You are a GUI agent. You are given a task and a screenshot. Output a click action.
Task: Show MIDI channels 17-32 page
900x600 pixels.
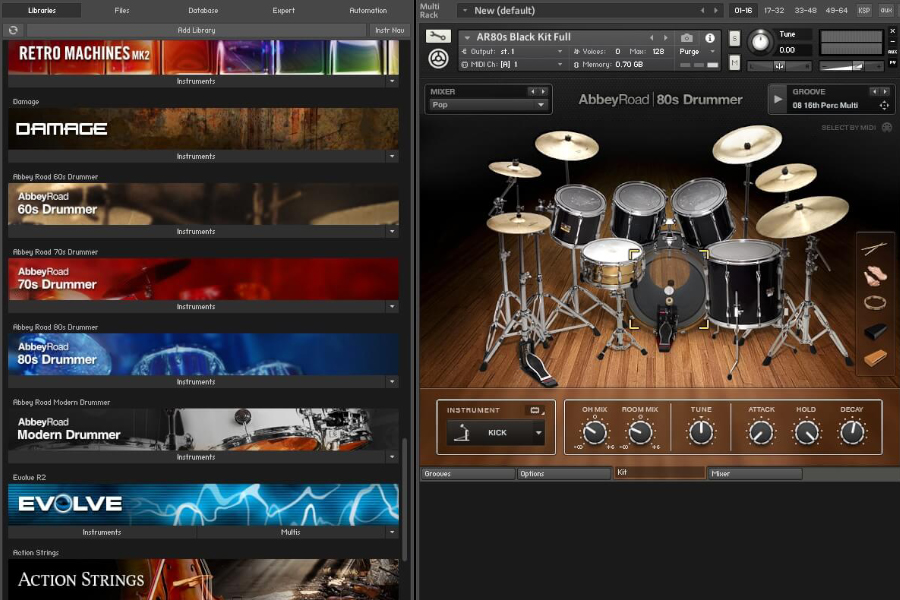pos(774,10)
